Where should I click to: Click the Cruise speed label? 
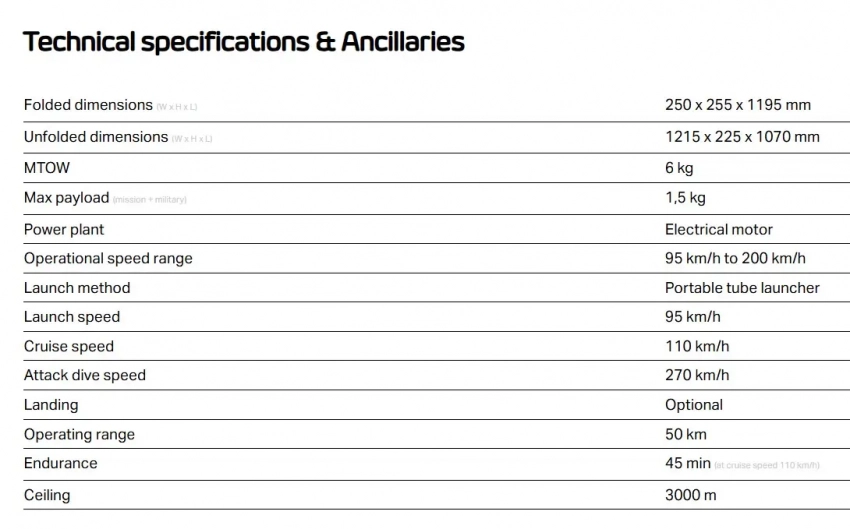[69, 346]
